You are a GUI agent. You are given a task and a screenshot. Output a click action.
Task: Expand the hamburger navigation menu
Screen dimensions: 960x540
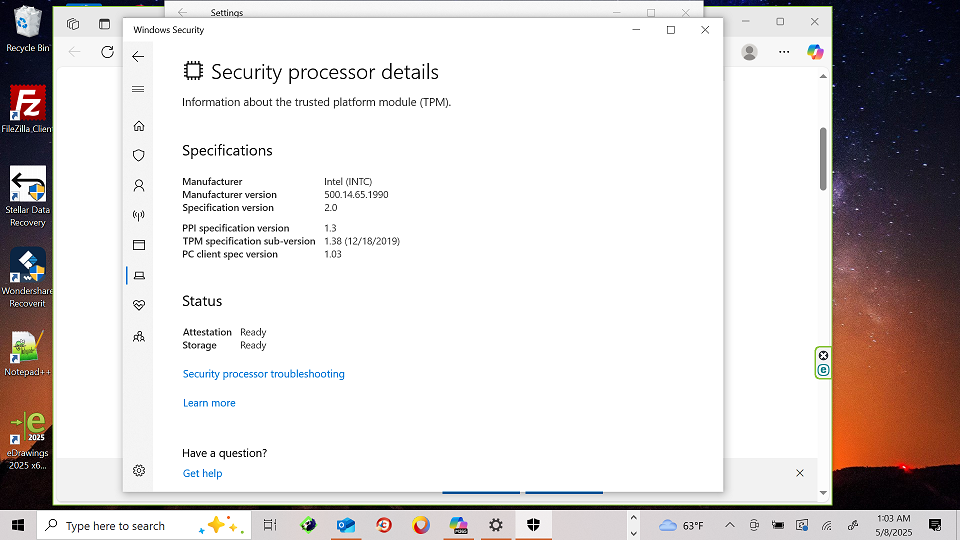pos(138,89)
